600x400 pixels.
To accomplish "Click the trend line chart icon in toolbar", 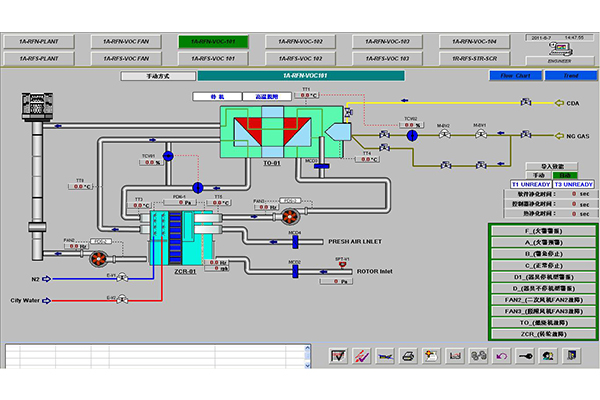I will (x=362, y=355).
